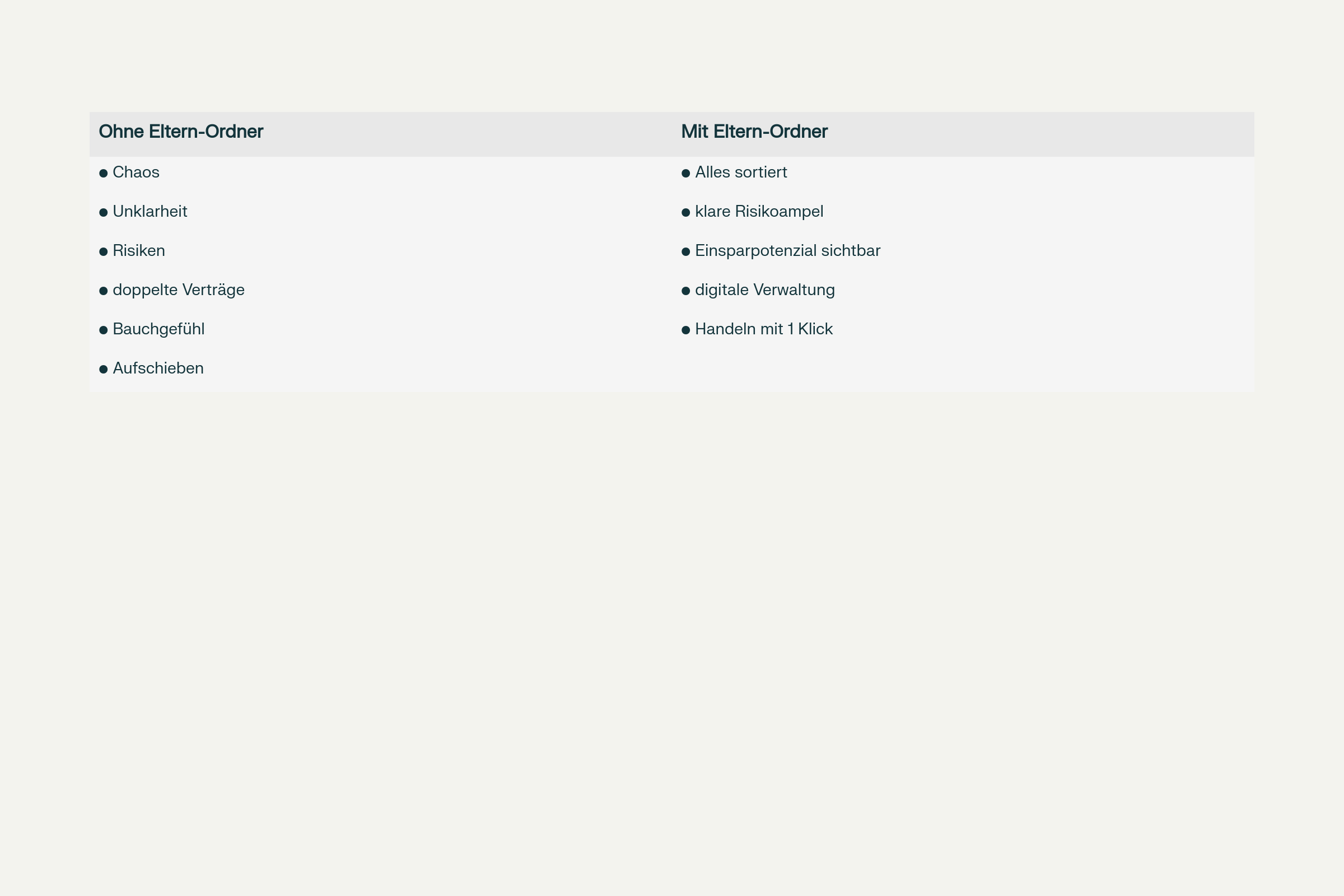
Task: Click the bullet before 'Aufschieben'
Action: 104,370
